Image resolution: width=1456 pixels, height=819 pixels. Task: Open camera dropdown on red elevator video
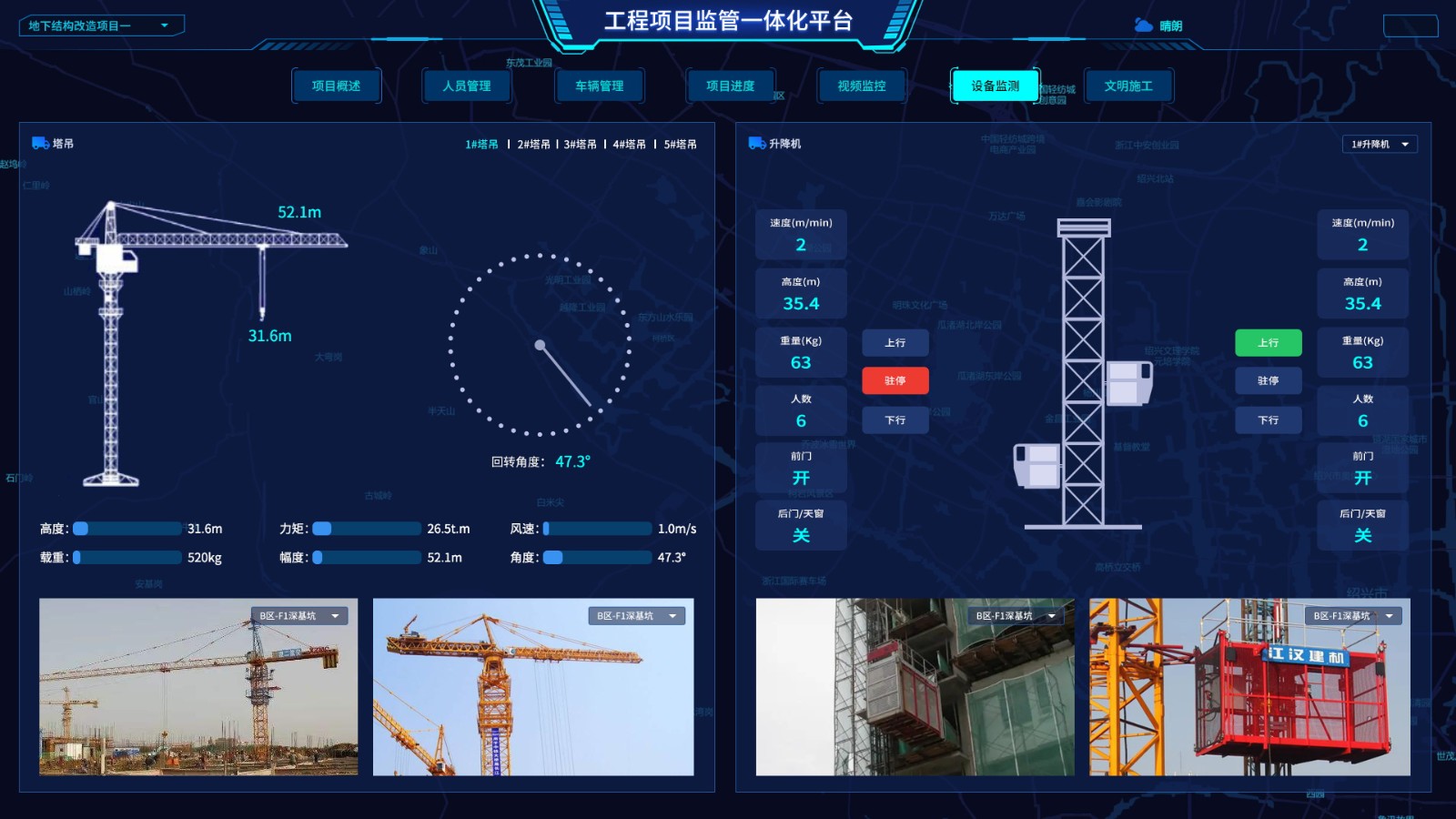[x=1354, y=616]
